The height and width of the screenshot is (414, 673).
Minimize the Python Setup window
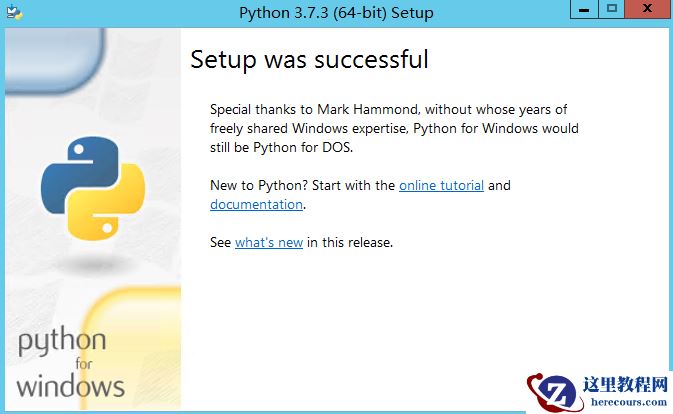[584, 9]
